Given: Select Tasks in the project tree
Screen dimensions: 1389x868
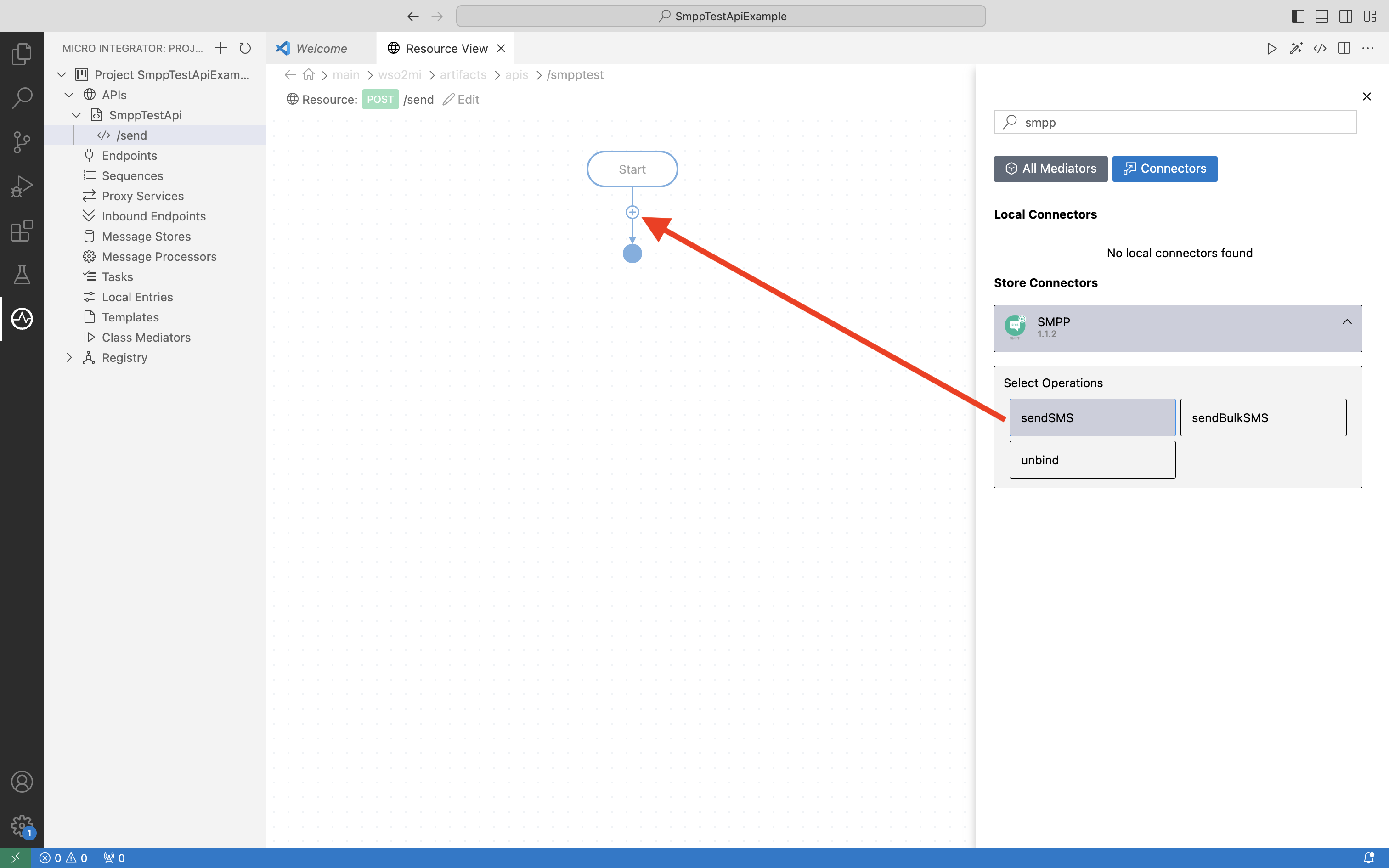Looking at the screenshot, I should (155, 276).
